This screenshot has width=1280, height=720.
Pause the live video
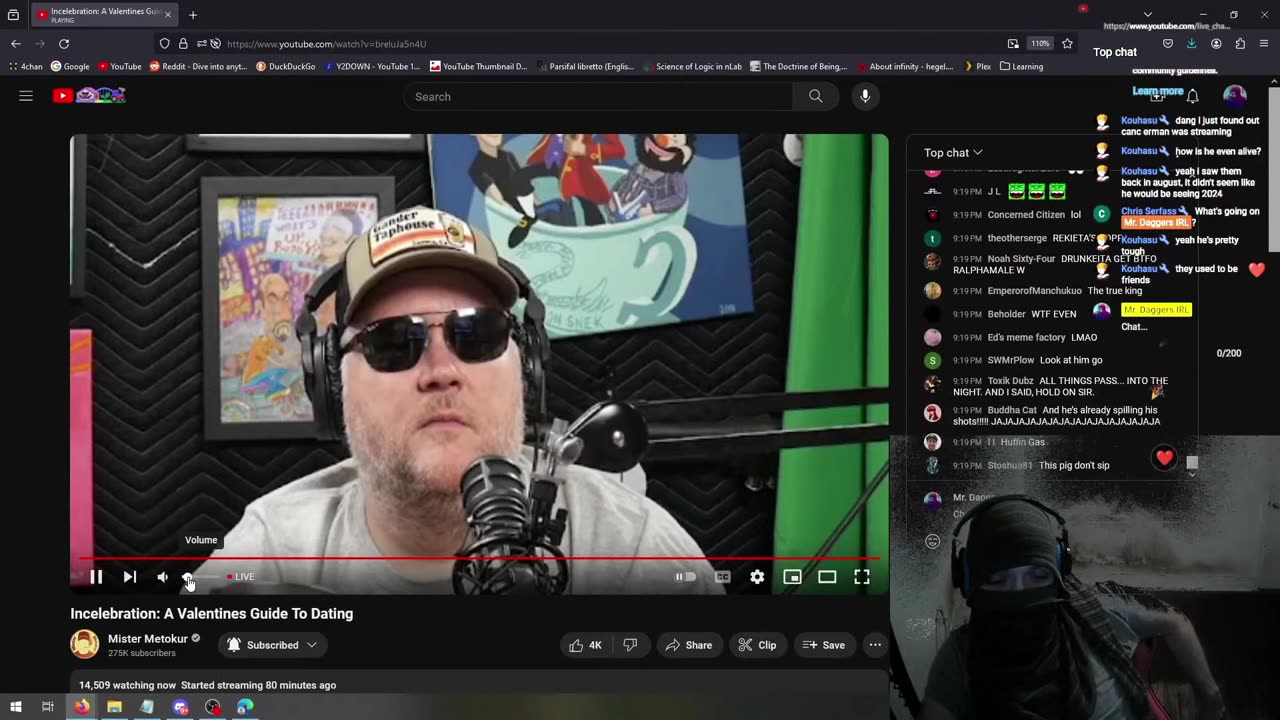(x=96, y=577)
